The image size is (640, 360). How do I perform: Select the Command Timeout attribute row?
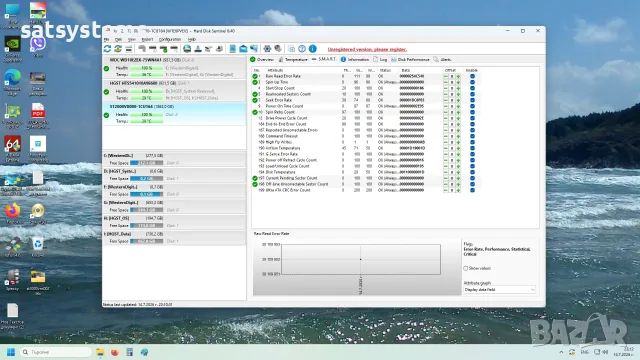367,136
